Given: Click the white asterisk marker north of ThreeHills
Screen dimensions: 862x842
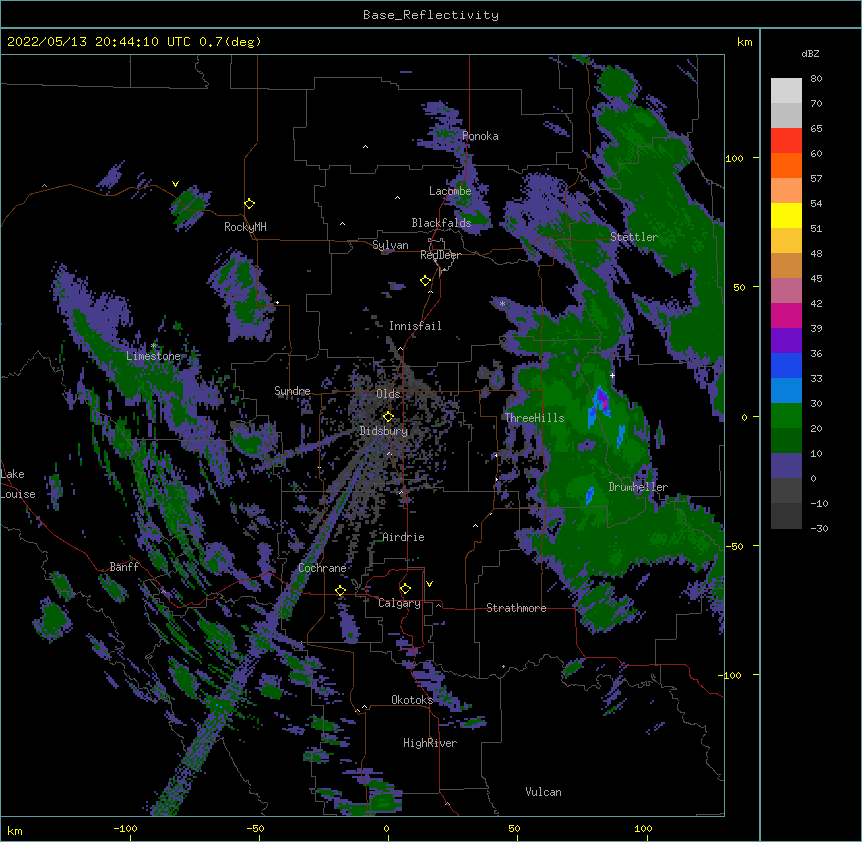Looking at the screenshot, I should coord(502,304).
